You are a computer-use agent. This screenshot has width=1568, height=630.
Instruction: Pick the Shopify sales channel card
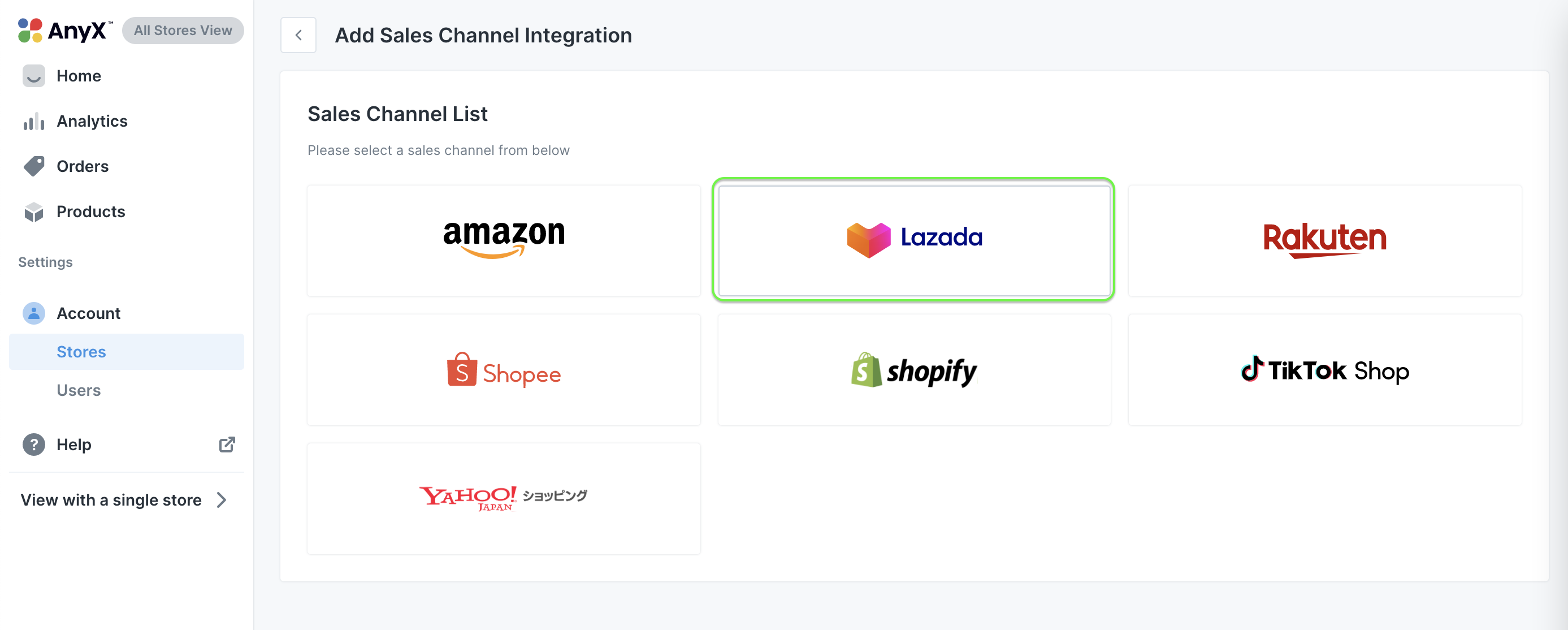[x=913, y=370]
